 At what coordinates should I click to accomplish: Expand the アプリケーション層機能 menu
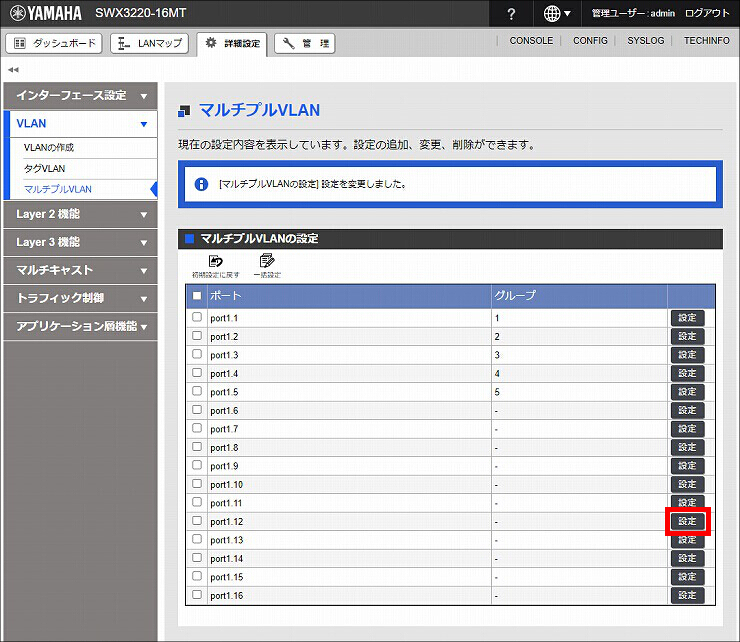click(81, 326)
